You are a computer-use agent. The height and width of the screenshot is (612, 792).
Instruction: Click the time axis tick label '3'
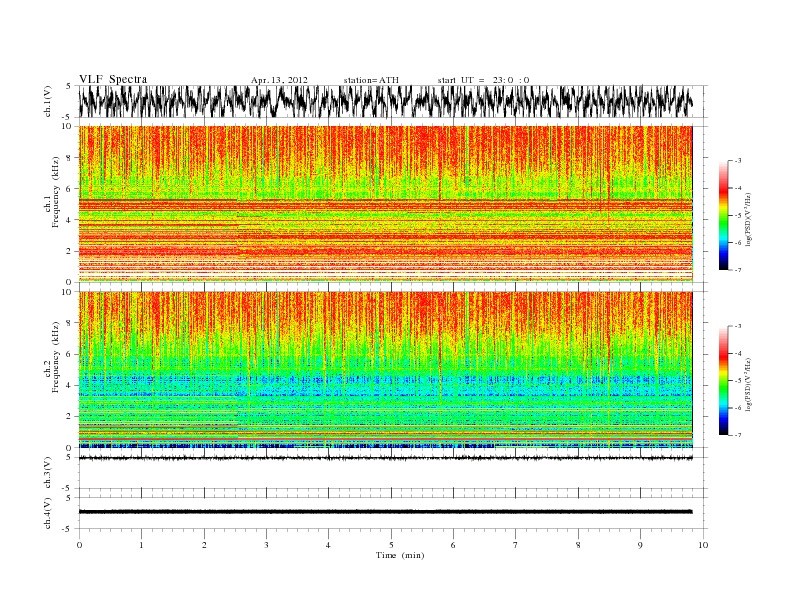(x=267, y=545)
